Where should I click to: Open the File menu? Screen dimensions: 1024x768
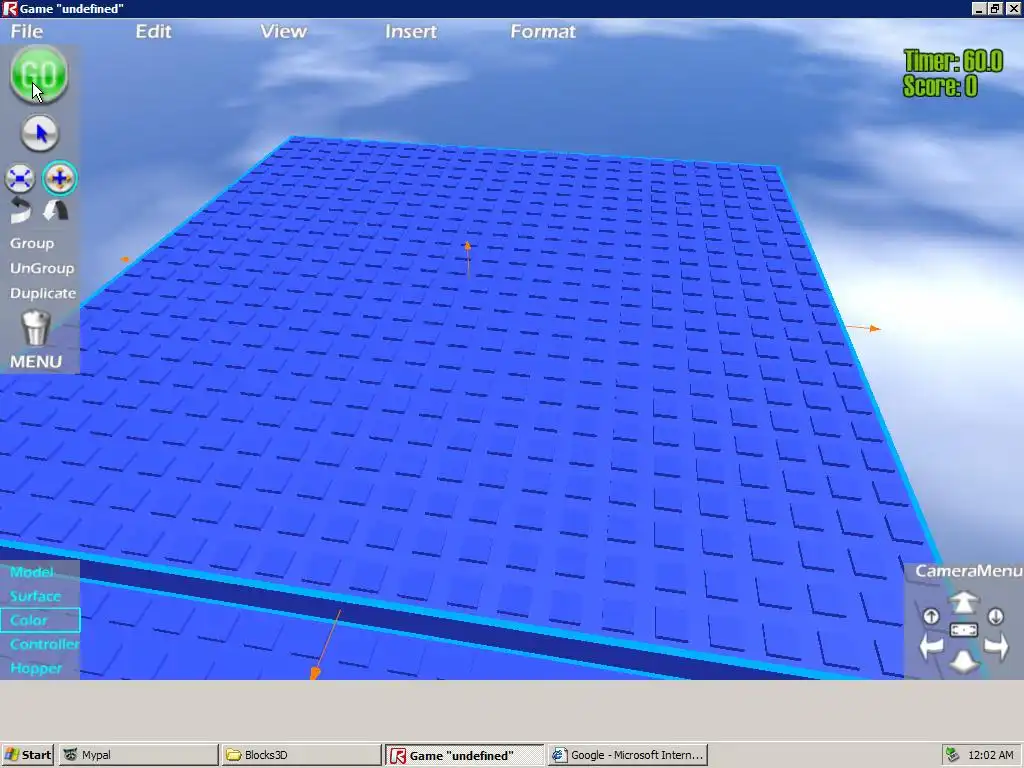click(27, 31)
